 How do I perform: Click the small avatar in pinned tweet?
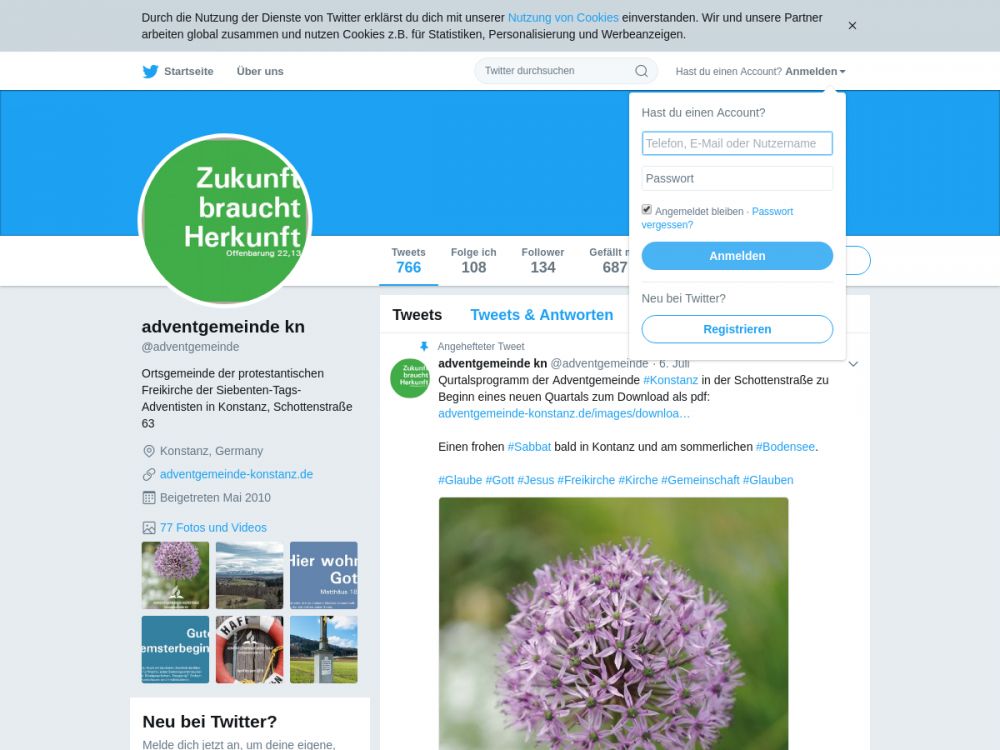point(410,378)
